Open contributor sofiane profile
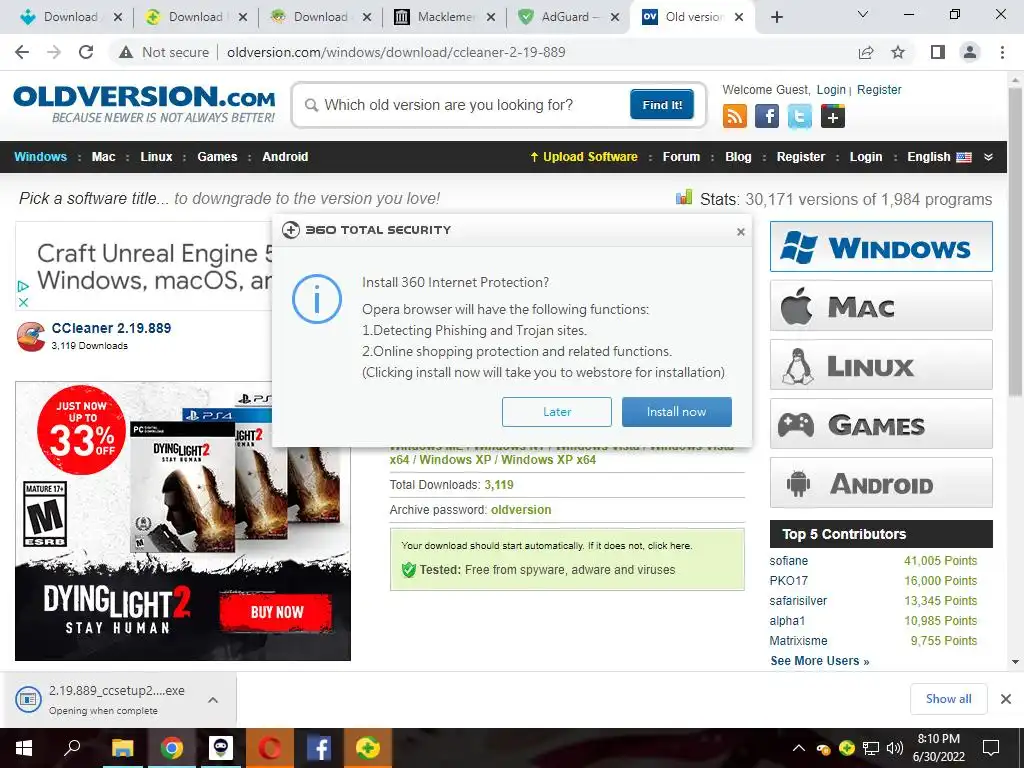Screen dimensions: 1024x768 788,560
